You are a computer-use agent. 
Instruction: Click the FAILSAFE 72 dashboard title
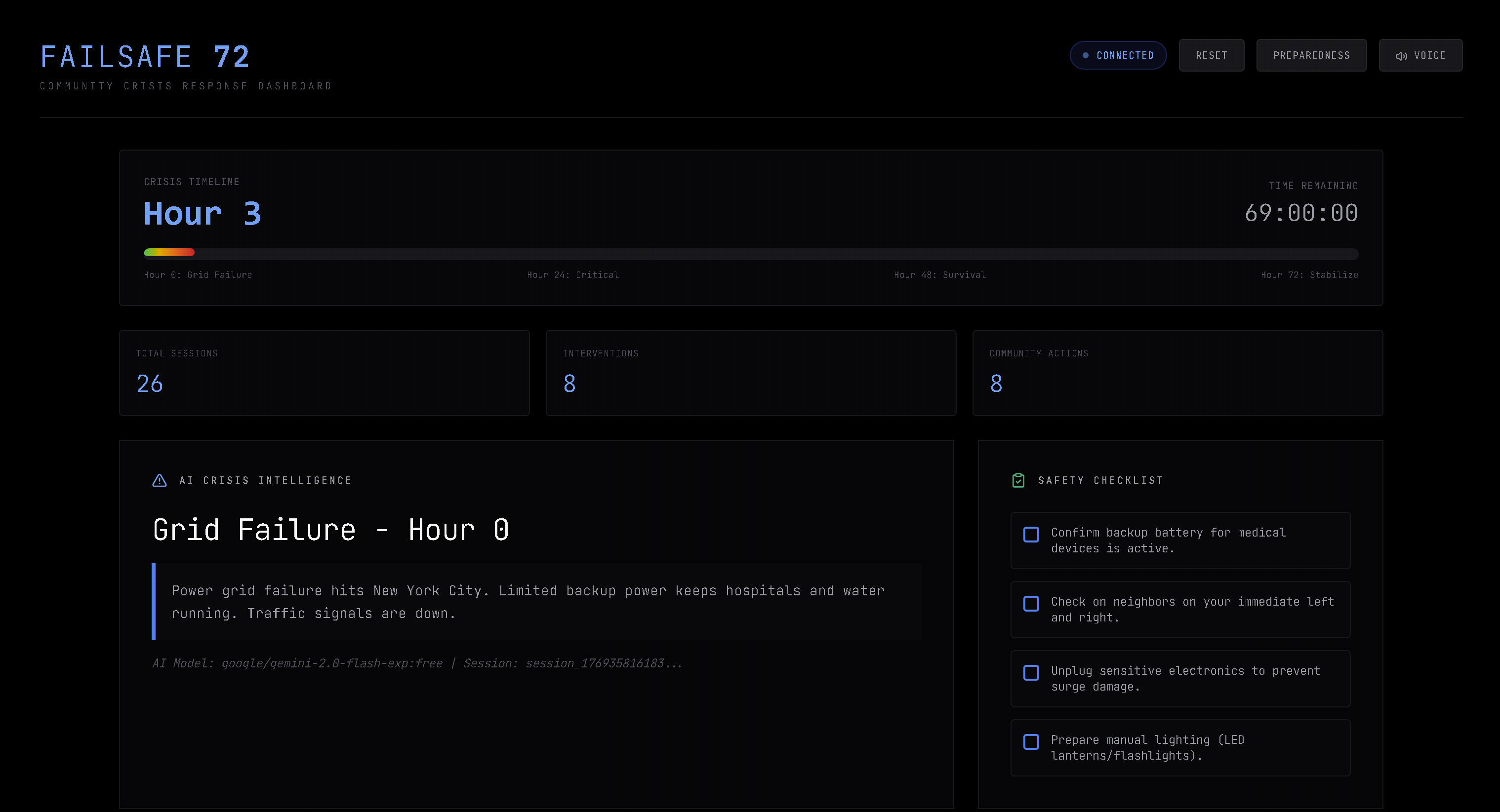pos(145,57)
